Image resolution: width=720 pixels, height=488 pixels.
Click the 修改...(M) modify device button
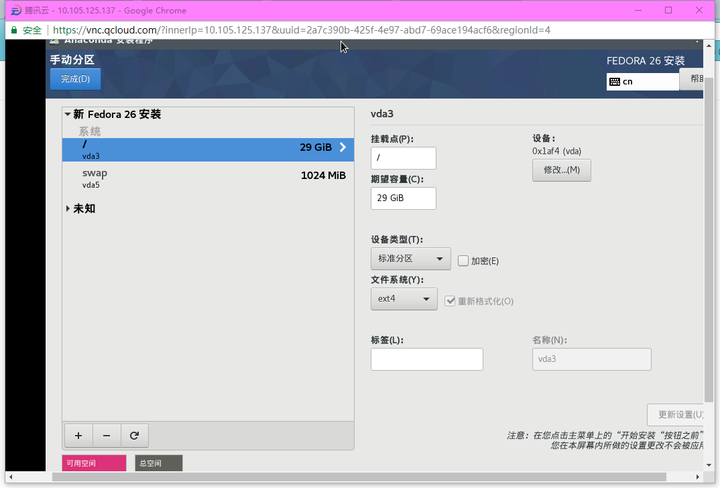[561, 171]
